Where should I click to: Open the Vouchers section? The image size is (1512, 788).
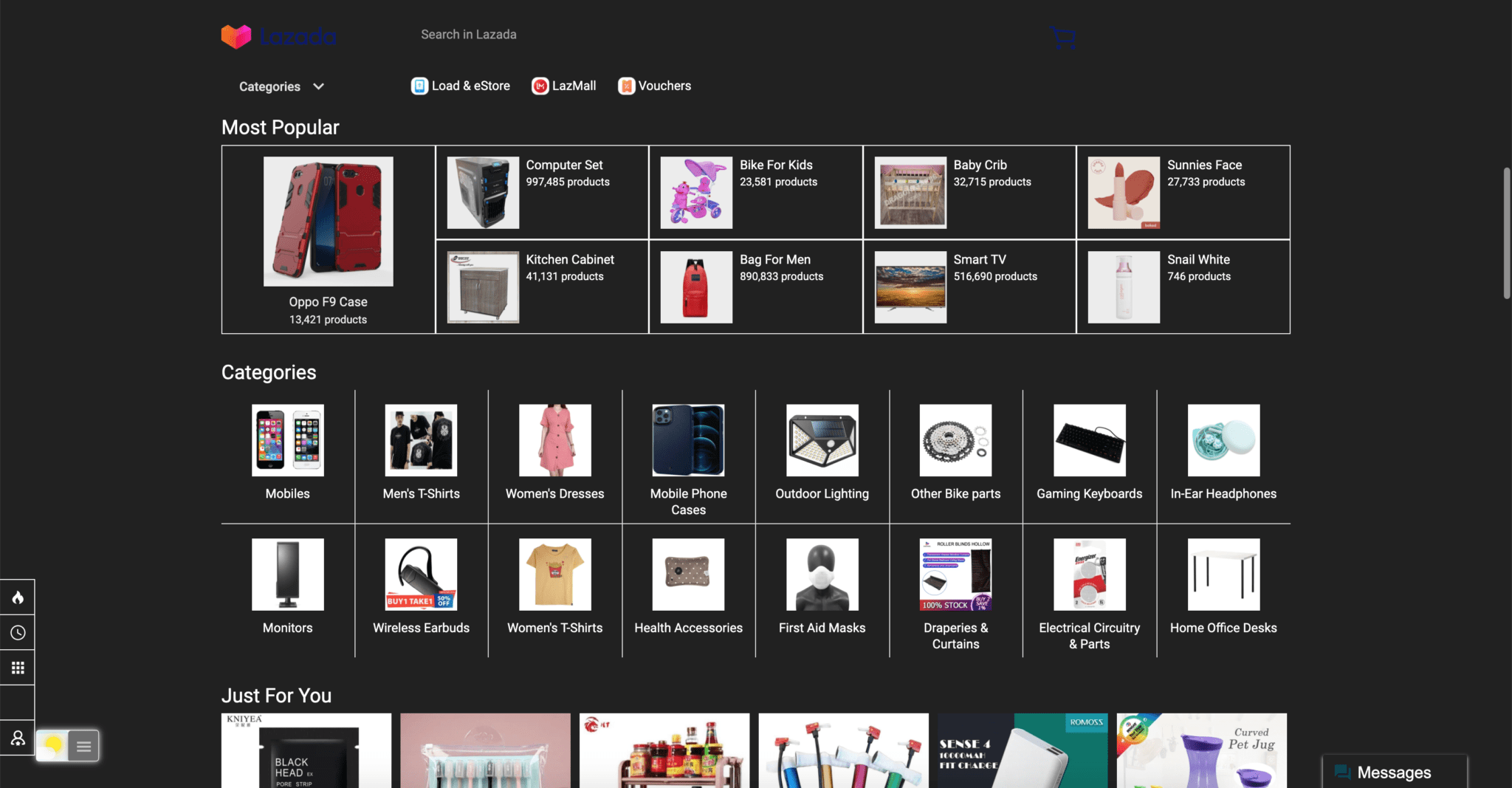pyautogui.click(x=626, y=86)
